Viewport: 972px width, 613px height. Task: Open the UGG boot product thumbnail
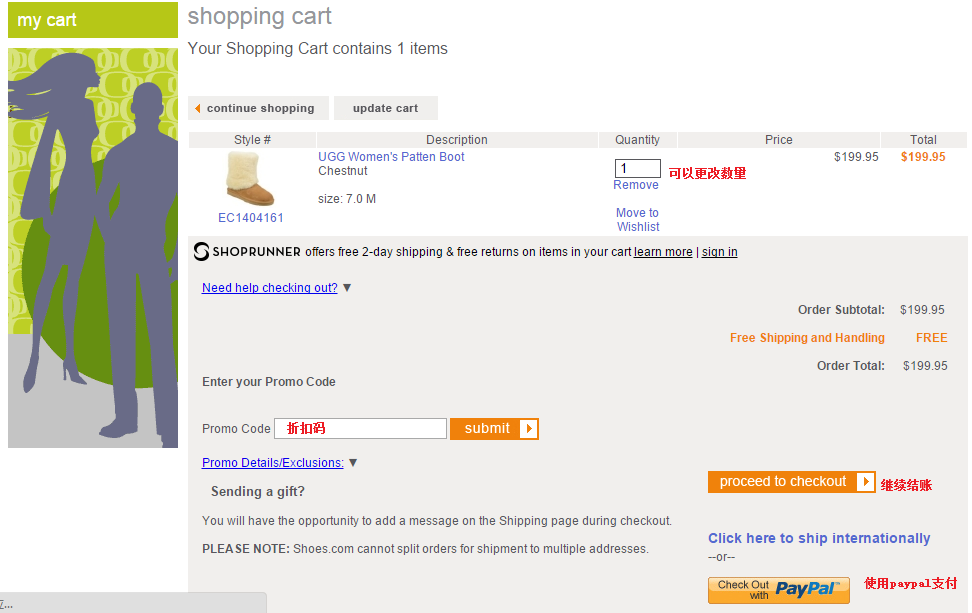pos(250,180)
